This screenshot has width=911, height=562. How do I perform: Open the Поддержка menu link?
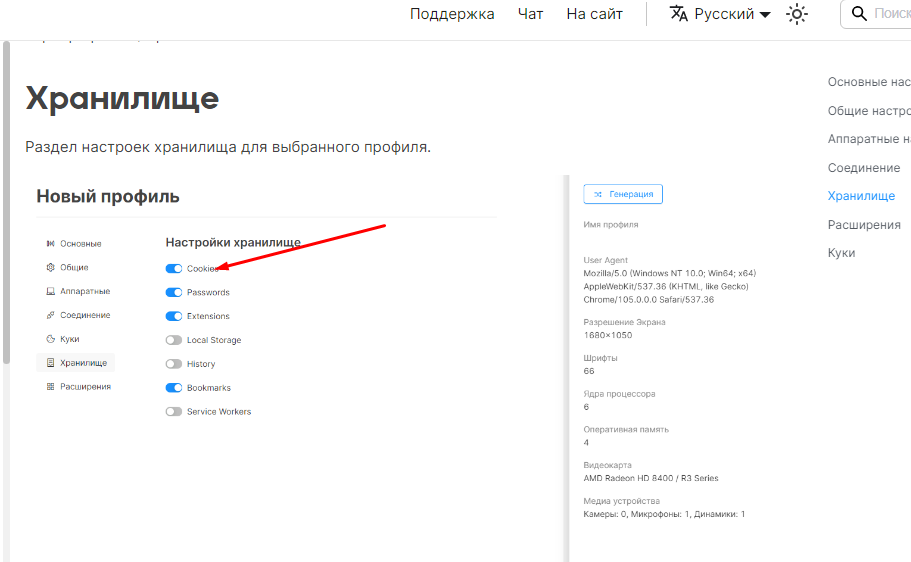[452, 14]
